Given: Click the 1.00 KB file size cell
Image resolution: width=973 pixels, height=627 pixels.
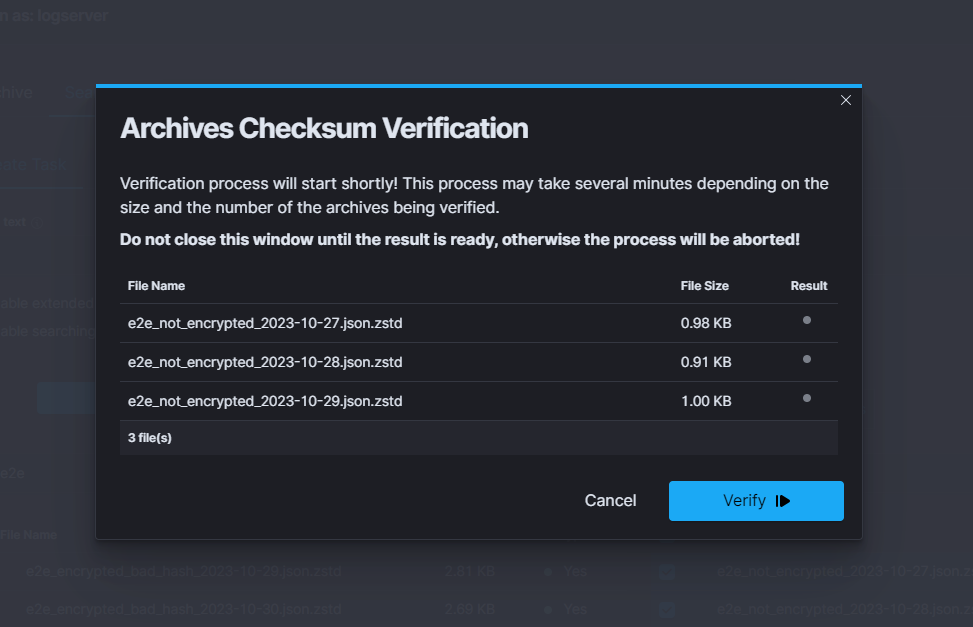Looking at the screenshot, I should [705, 401].
